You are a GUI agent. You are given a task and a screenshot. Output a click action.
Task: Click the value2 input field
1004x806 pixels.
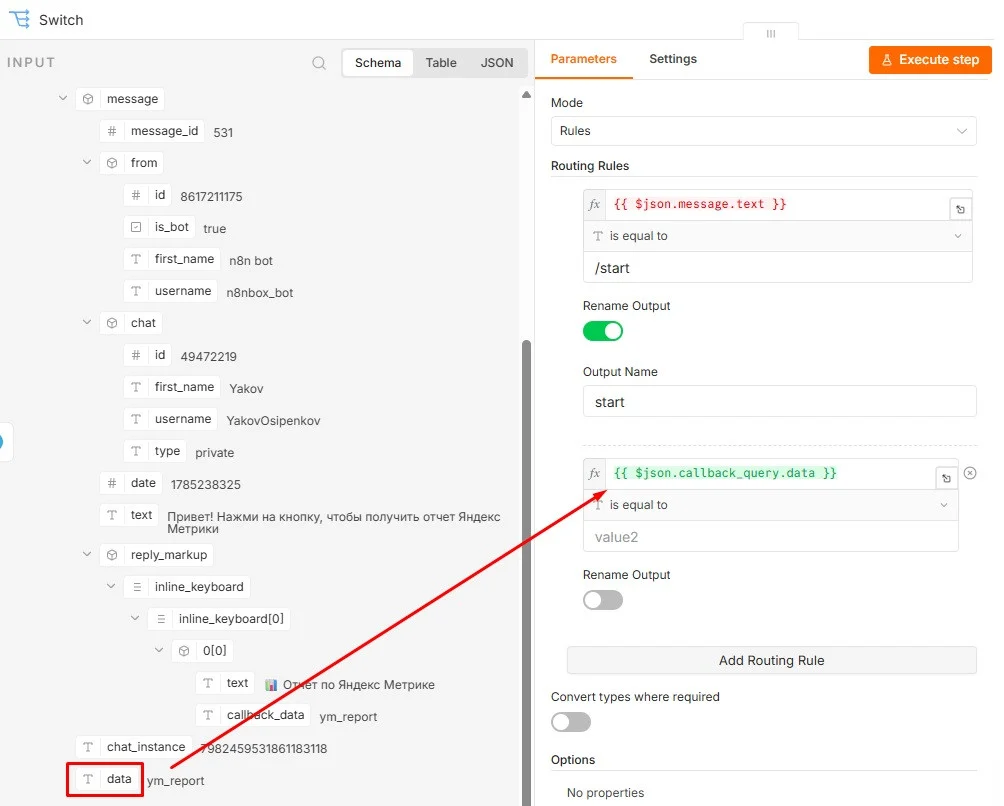point(770,536)
